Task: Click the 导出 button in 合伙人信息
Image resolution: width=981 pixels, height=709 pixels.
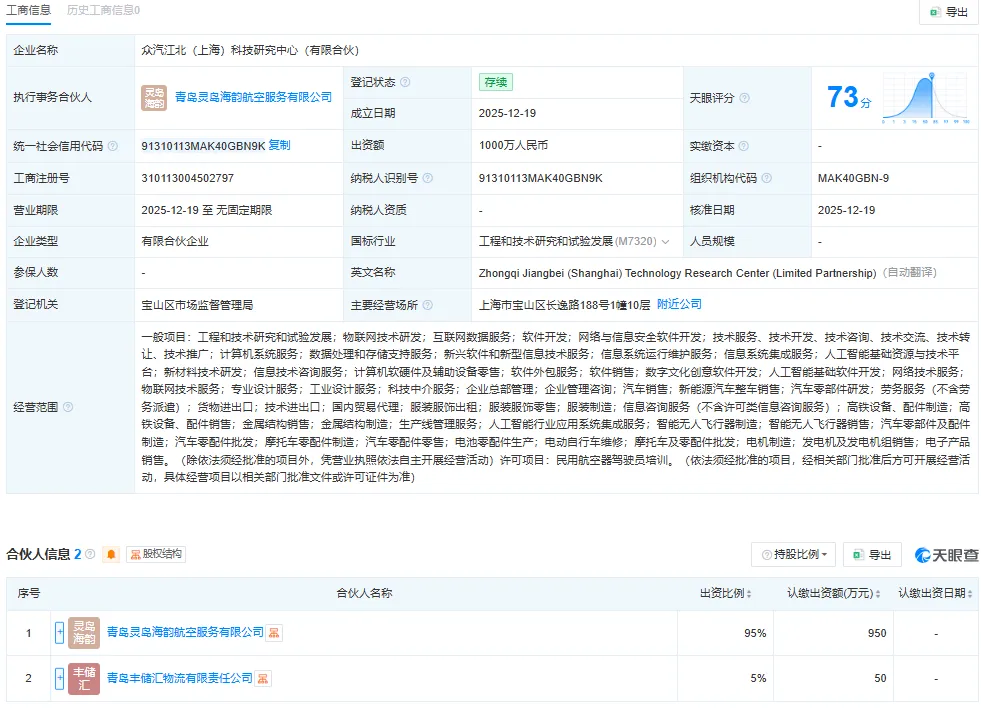Action: [873, 554]
